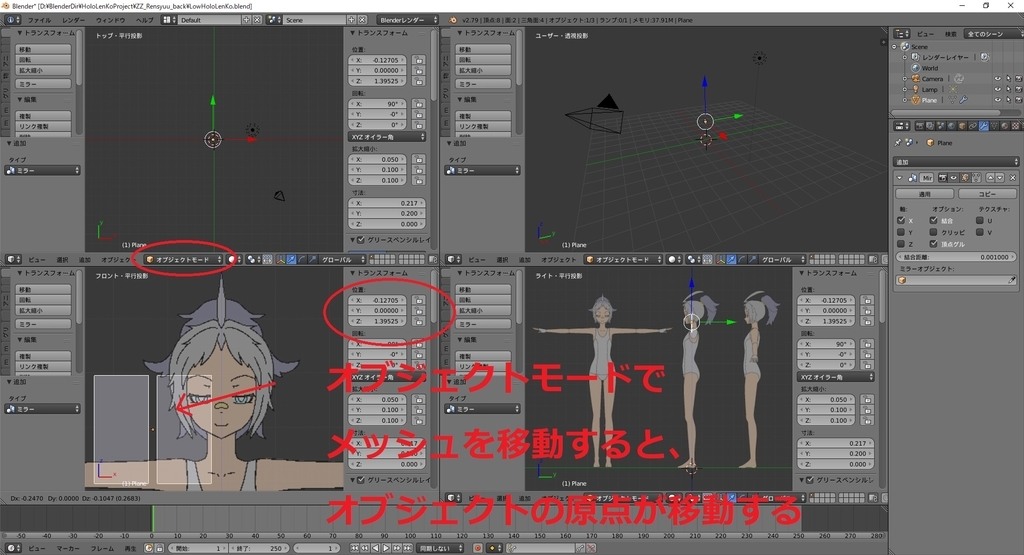Add a new scene next to the Scene field

tap(351, 20)
